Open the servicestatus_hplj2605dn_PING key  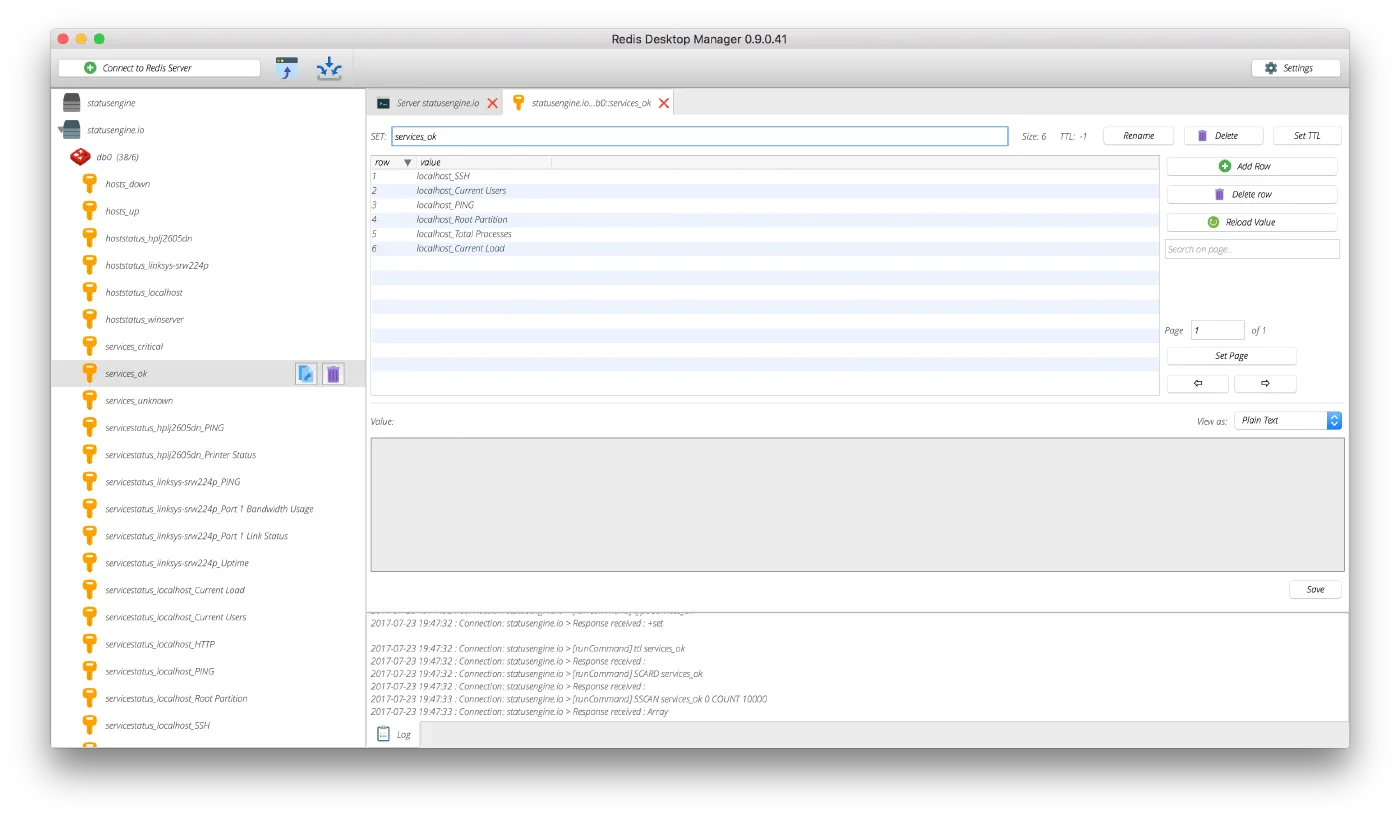(165, 427)
